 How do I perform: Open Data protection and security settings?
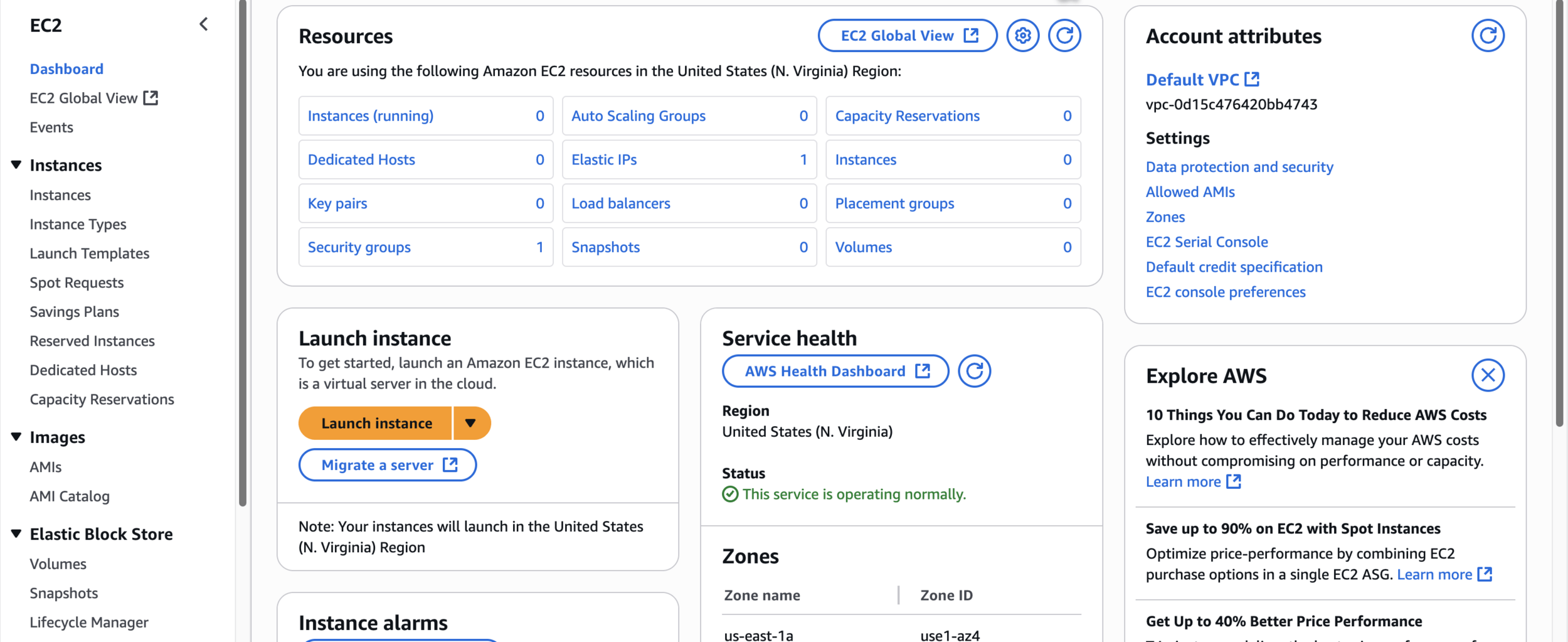coord(1239,167)
